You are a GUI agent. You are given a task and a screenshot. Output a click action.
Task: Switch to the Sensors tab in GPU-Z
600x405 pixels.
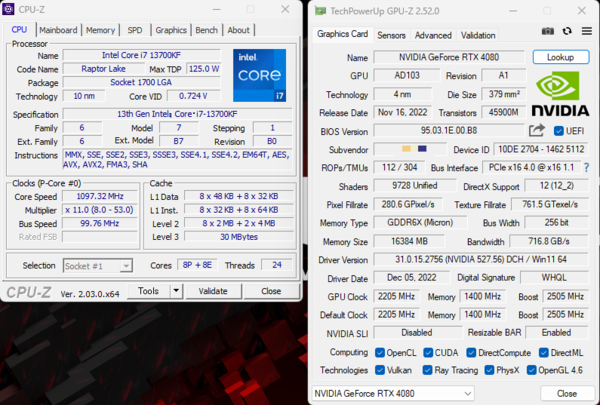pos(391,35)
